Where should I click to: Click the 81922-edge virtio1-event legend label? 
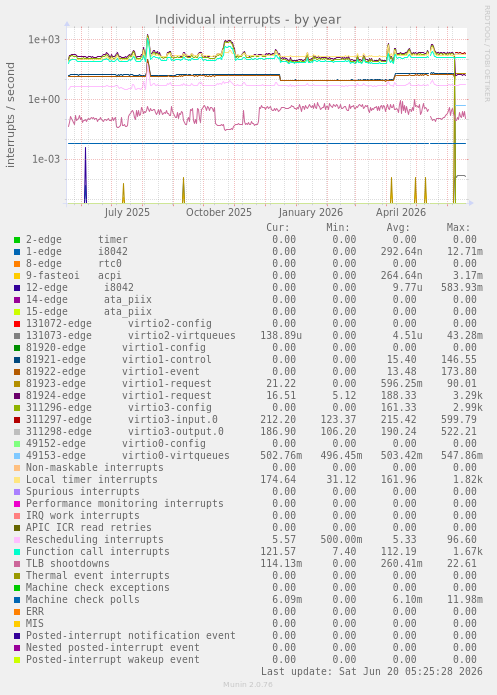(113, 371)
